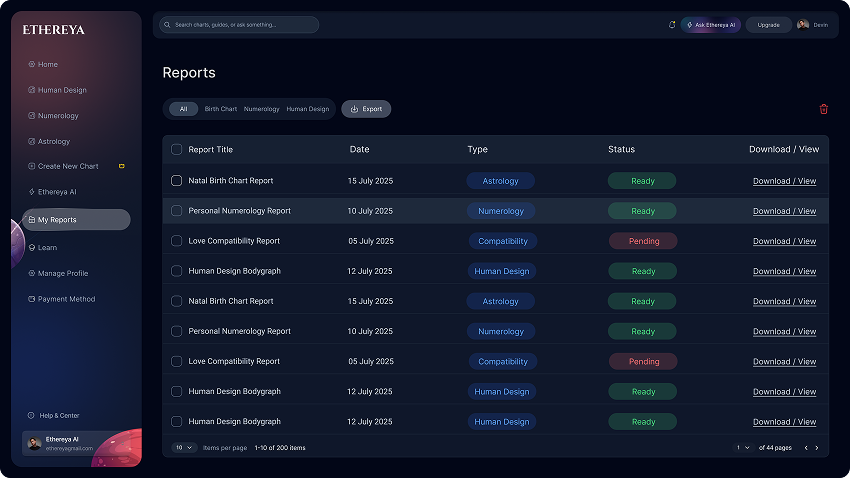Open the Ethereya AI sparkle icon in the sidebar
The image size is (850, 479).
pyautogui.click(x=31, y=192)
